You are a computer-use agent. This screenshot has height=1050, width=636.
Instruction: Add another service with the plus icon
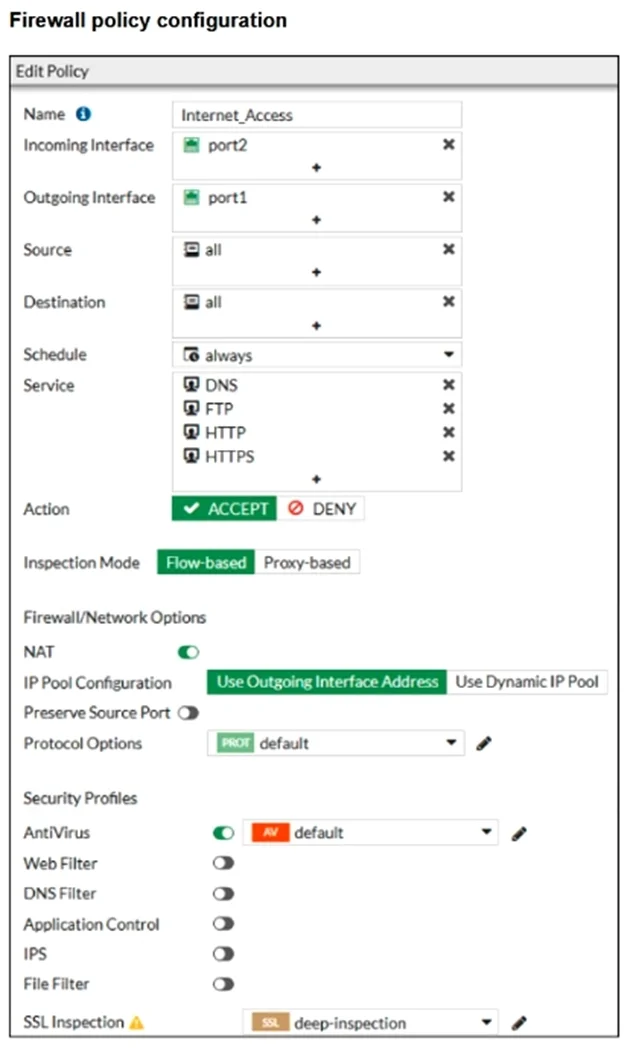(316, 479)
